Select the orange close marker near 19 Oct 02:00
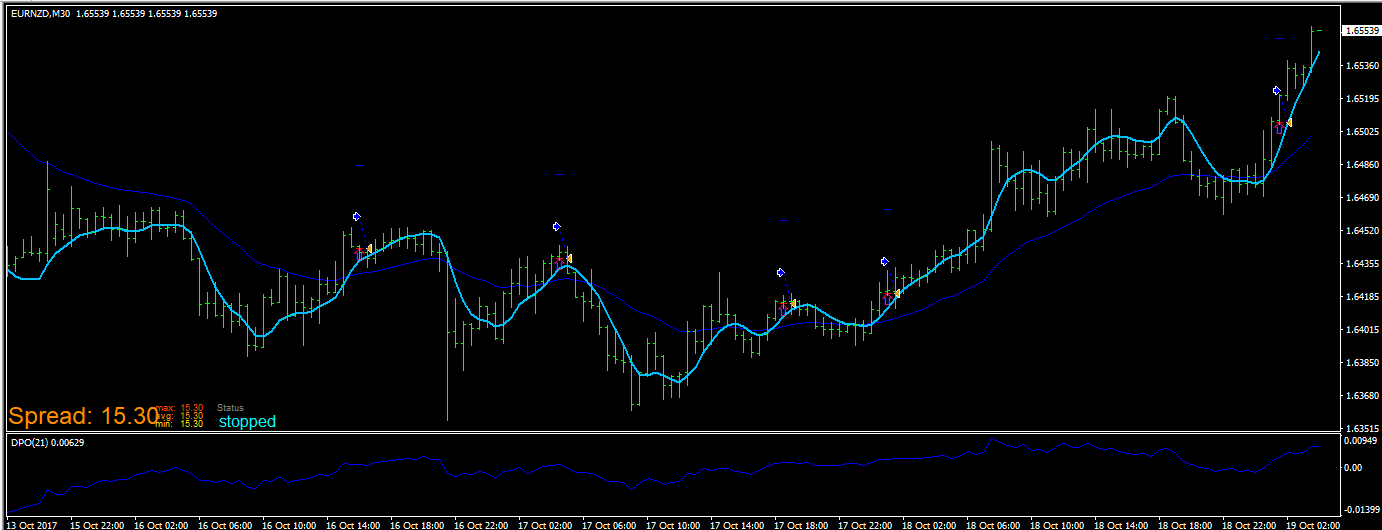 [x=1289, y=122]
